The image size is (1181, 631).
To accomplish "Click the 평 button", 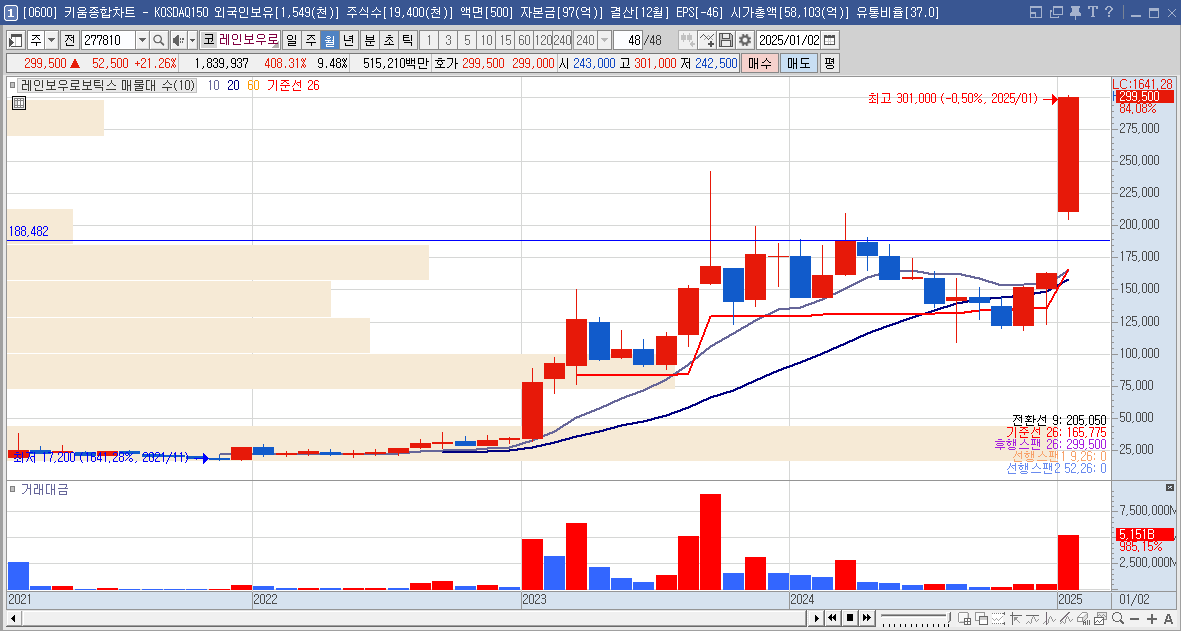I will click(829, 63).
